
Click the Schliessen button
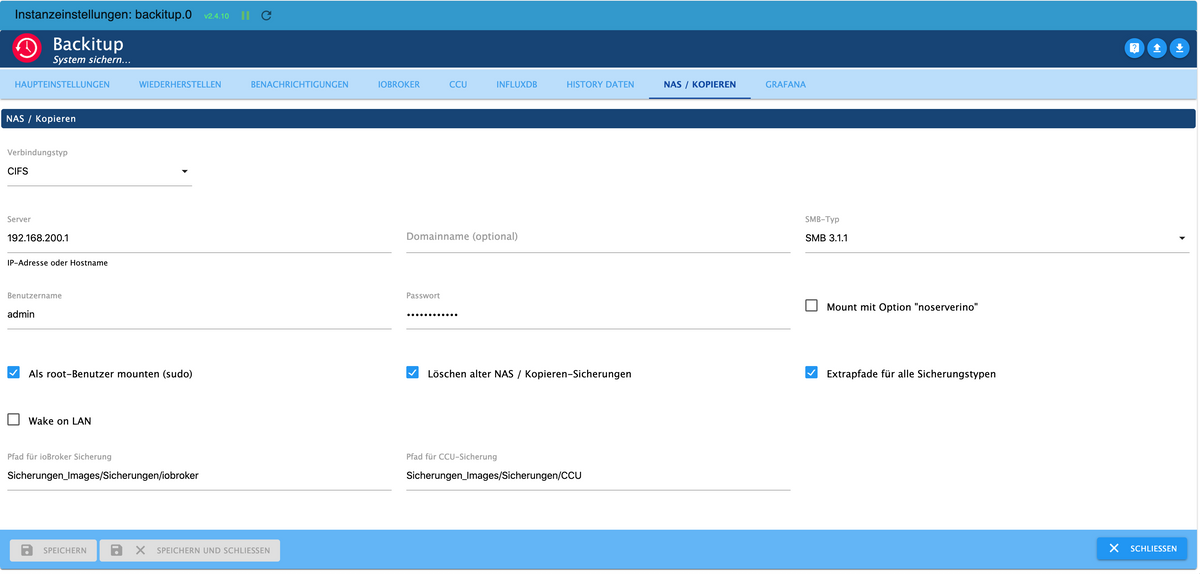click(x=1142, y=549)
